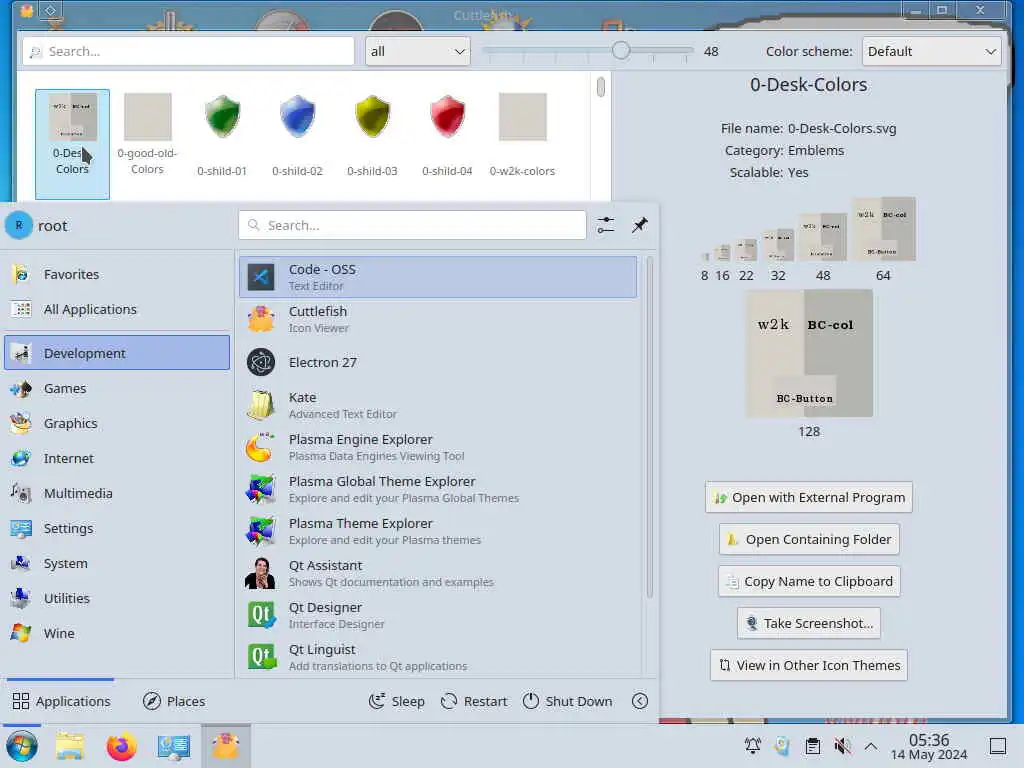Open Firefox from the taskbar
The height and width of the screenshot is (768, 1024).
(x=121, y=746)
